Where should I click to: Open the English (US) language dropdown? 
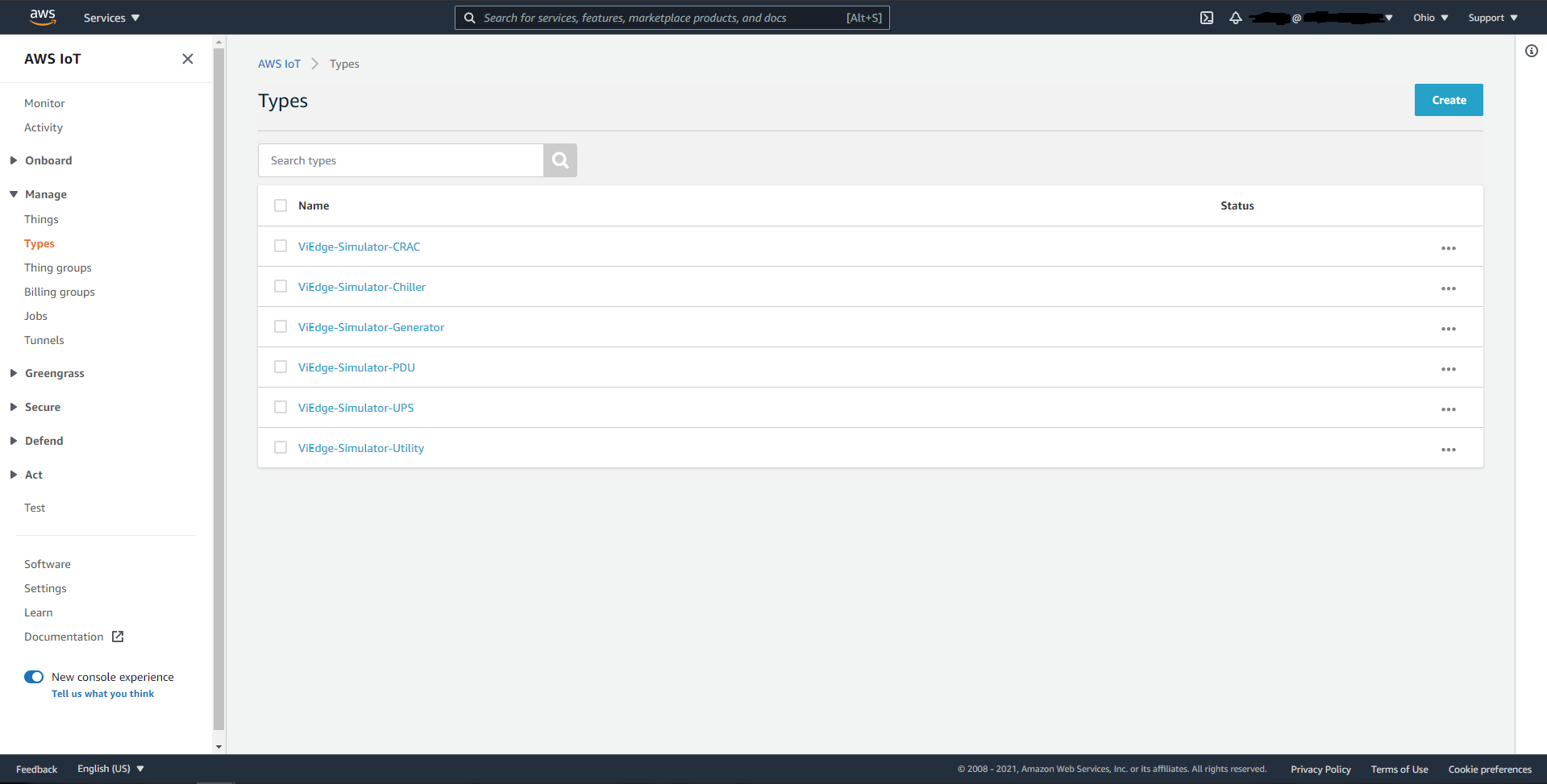point(110,769)
